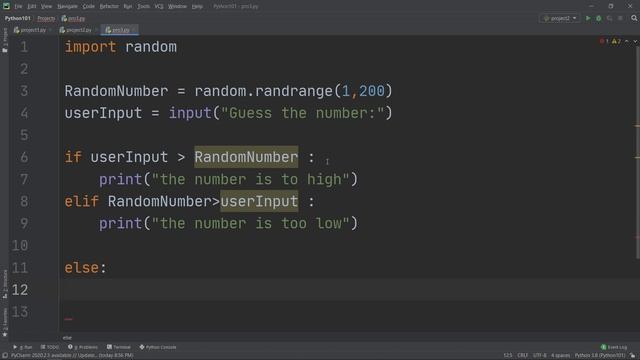Open the Edit menu
Image resolution: width=640 pixels, height=360 pixels.
point(31,6)
